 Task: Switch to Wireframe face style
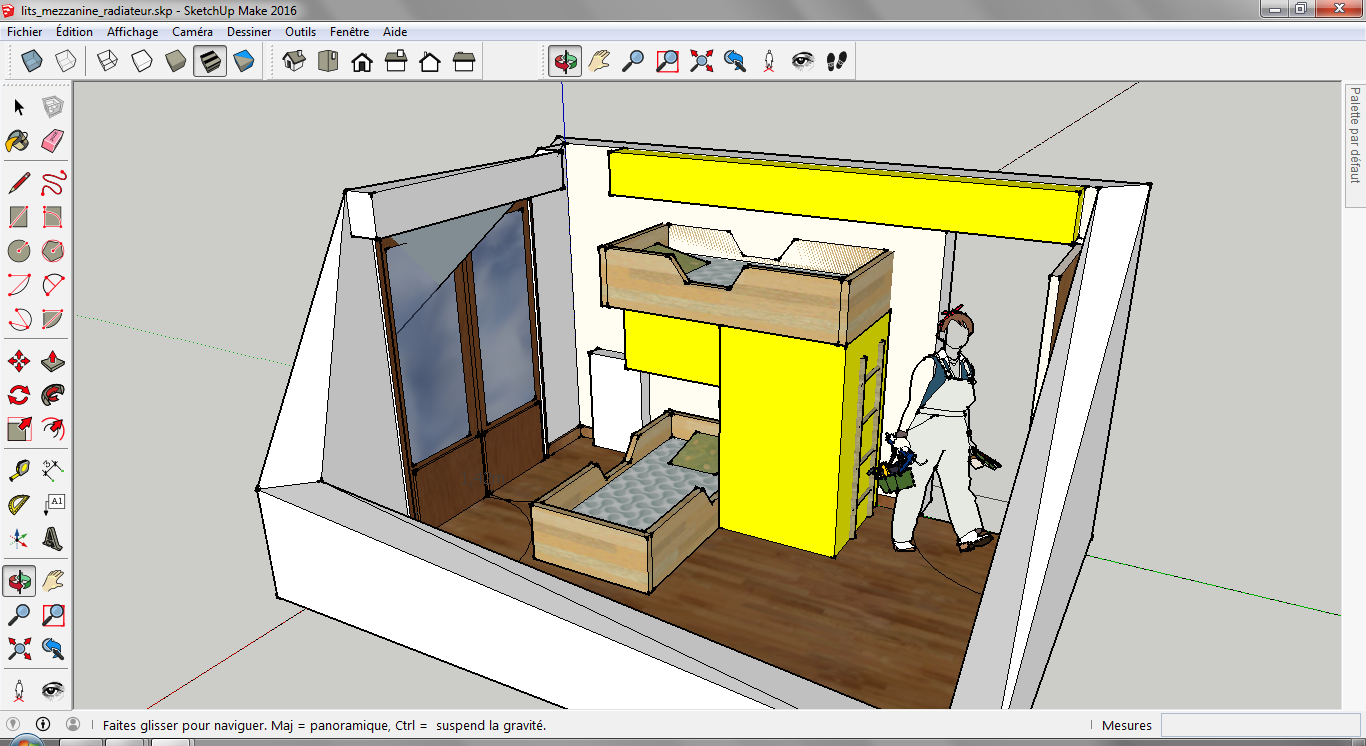pos(108,62)
